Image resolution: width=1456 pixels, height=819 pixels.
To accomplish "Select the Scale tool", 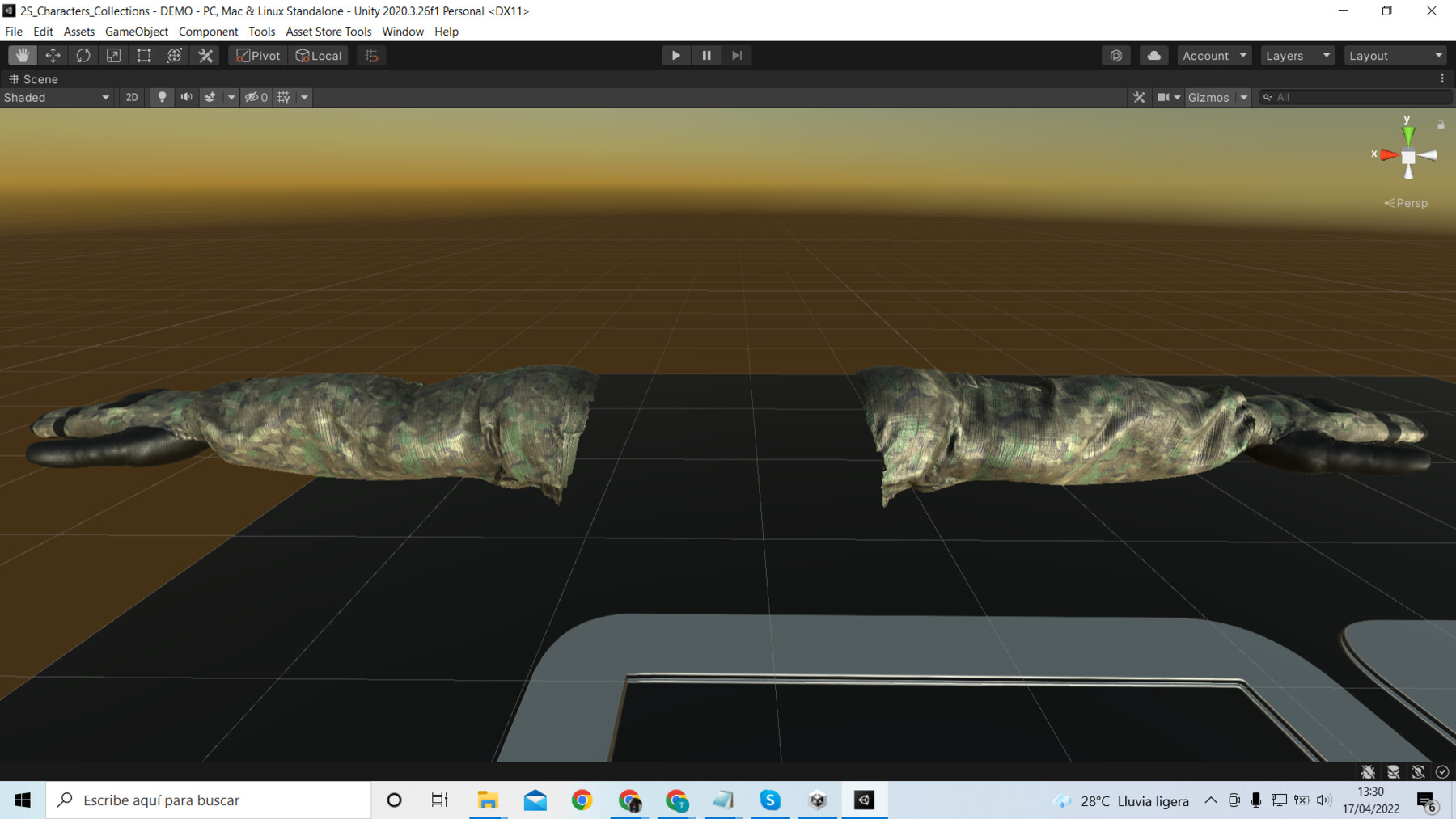I will [113, 55].
